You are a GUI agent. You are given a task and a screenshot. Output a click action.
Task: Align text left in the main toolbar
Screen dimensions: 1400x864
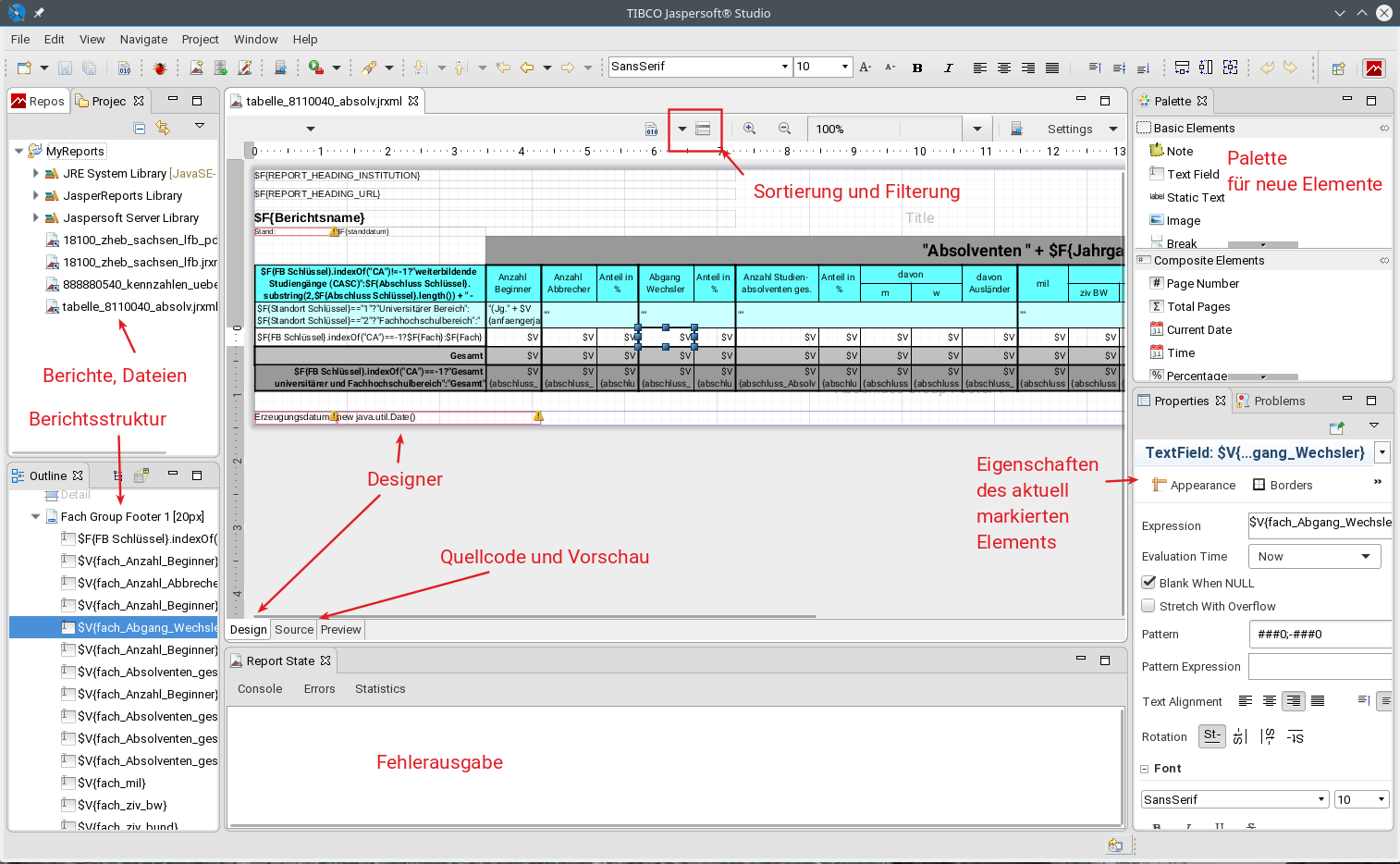click(x=980, y=68)
